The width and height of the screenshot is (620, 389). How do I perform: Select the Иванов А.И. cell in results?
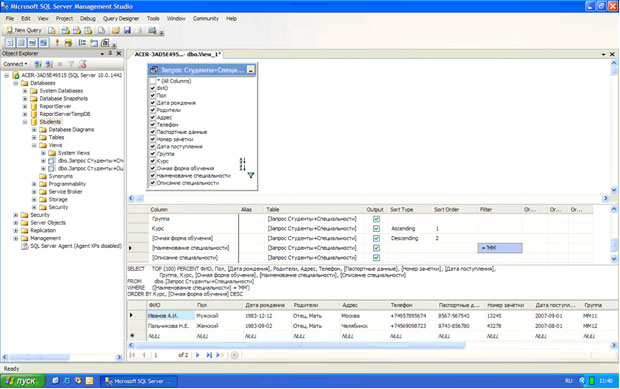[x=170, y=315]
